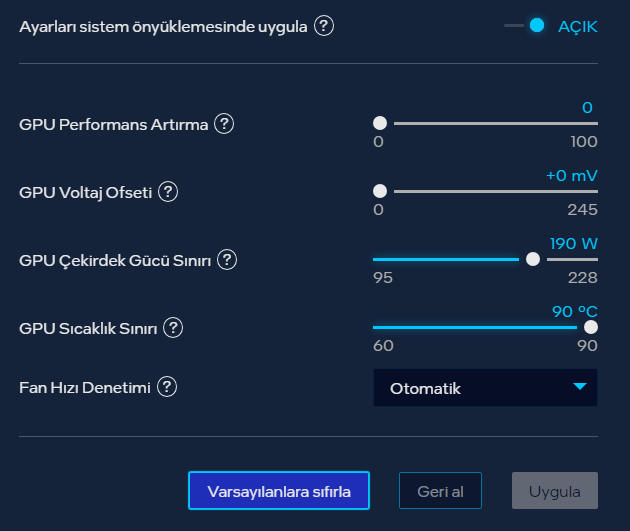Click the AÇIK toggle label
The width and height of the screenshot is (630, 531).
click(577, 26)
